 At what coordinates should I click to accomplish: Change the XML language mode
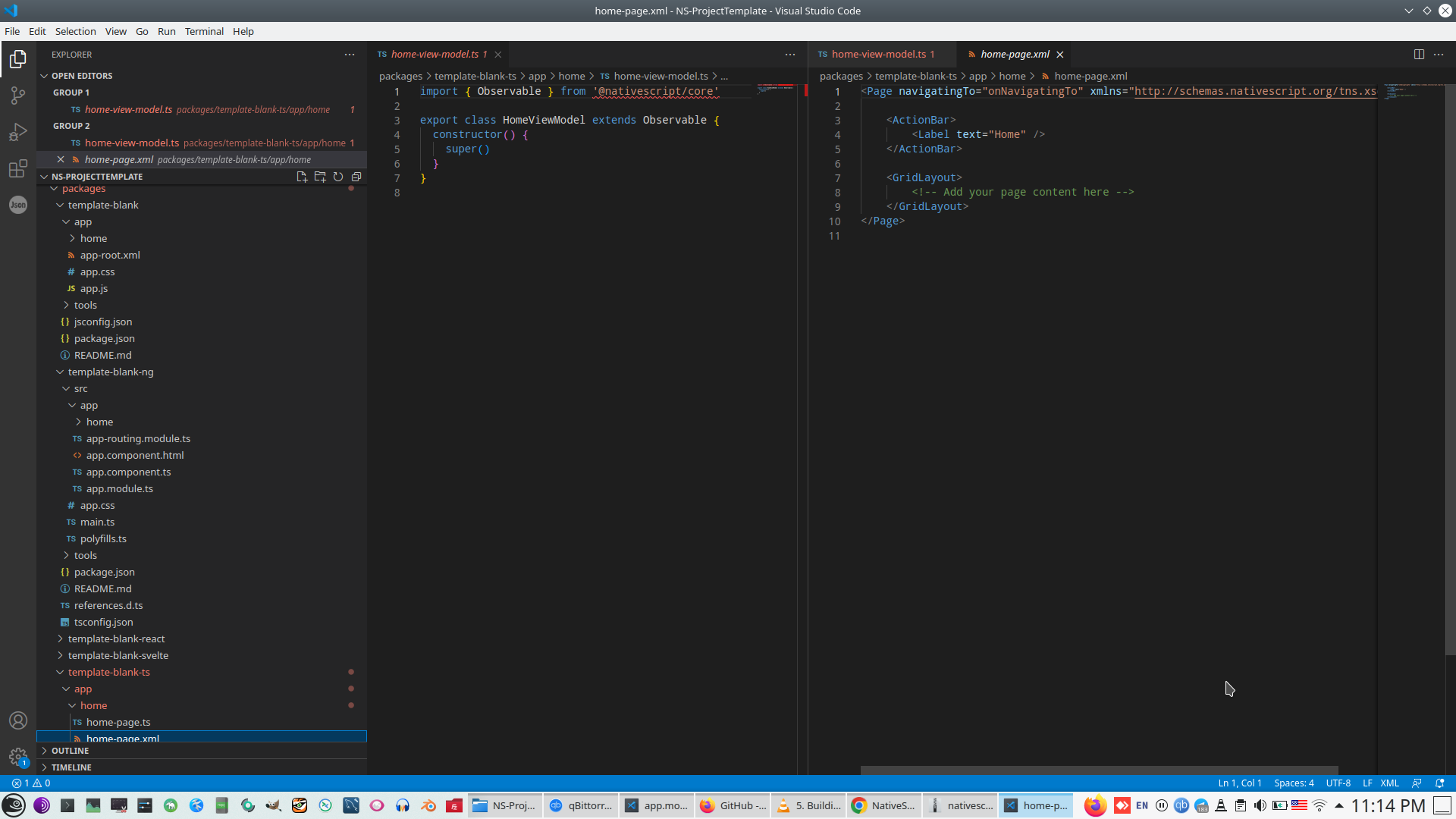point(1390,783)
